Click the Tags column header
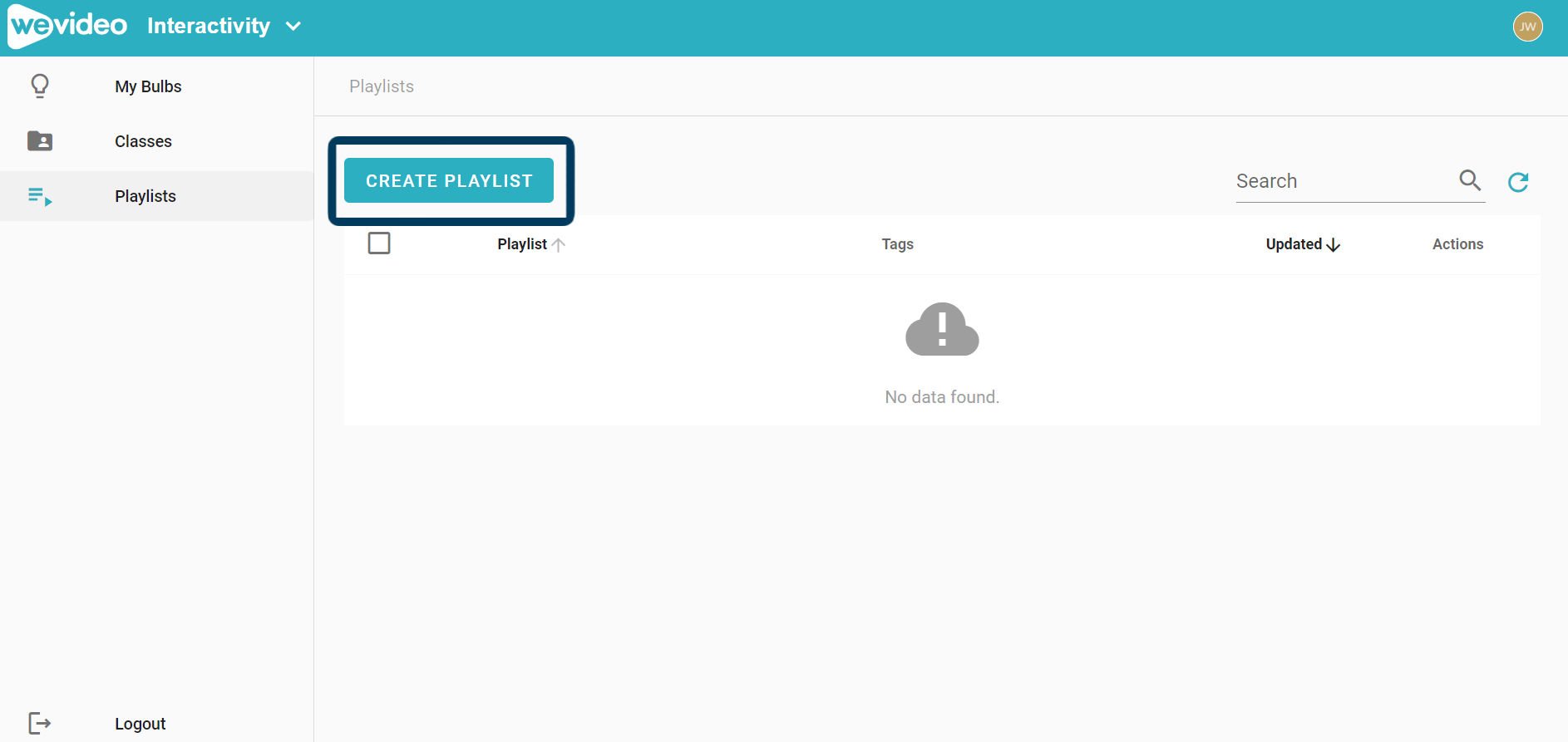 tap(897, 244)
